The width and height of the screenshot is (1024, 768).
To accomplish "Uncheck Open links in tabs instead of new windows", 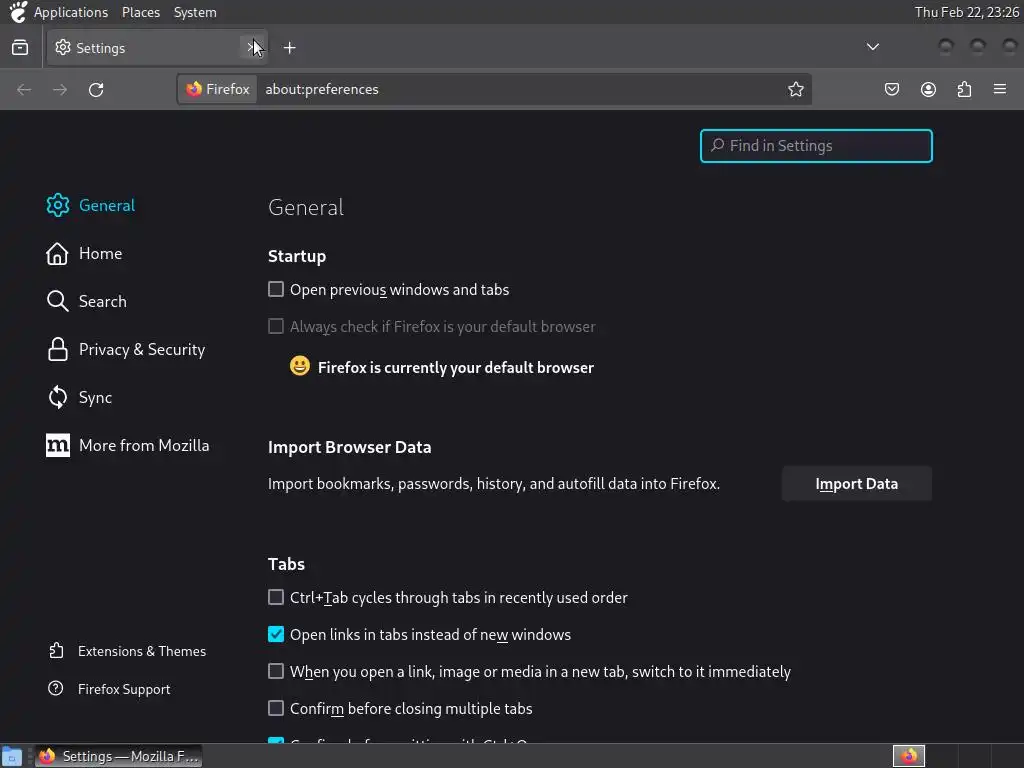I will 276,635.
